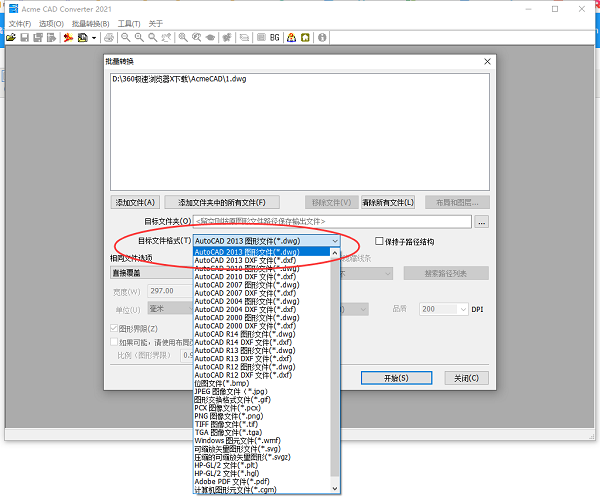This screenshot has width=600, height=497.
Task: Click the Print toolbar icon
Action: tap(109, 37)
